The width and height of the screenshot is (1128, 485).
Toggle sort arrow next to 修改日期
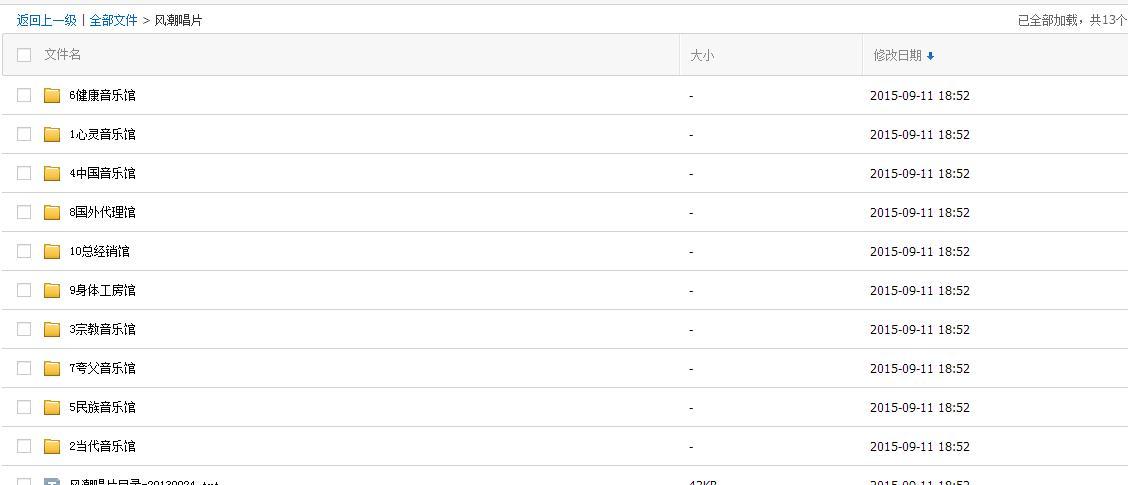(930, 56)
